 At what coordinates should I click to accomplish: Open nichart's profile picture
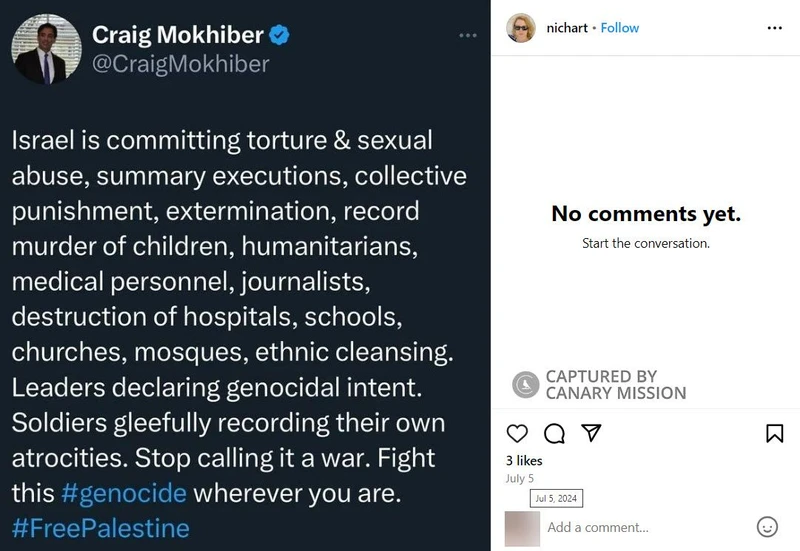520,28
